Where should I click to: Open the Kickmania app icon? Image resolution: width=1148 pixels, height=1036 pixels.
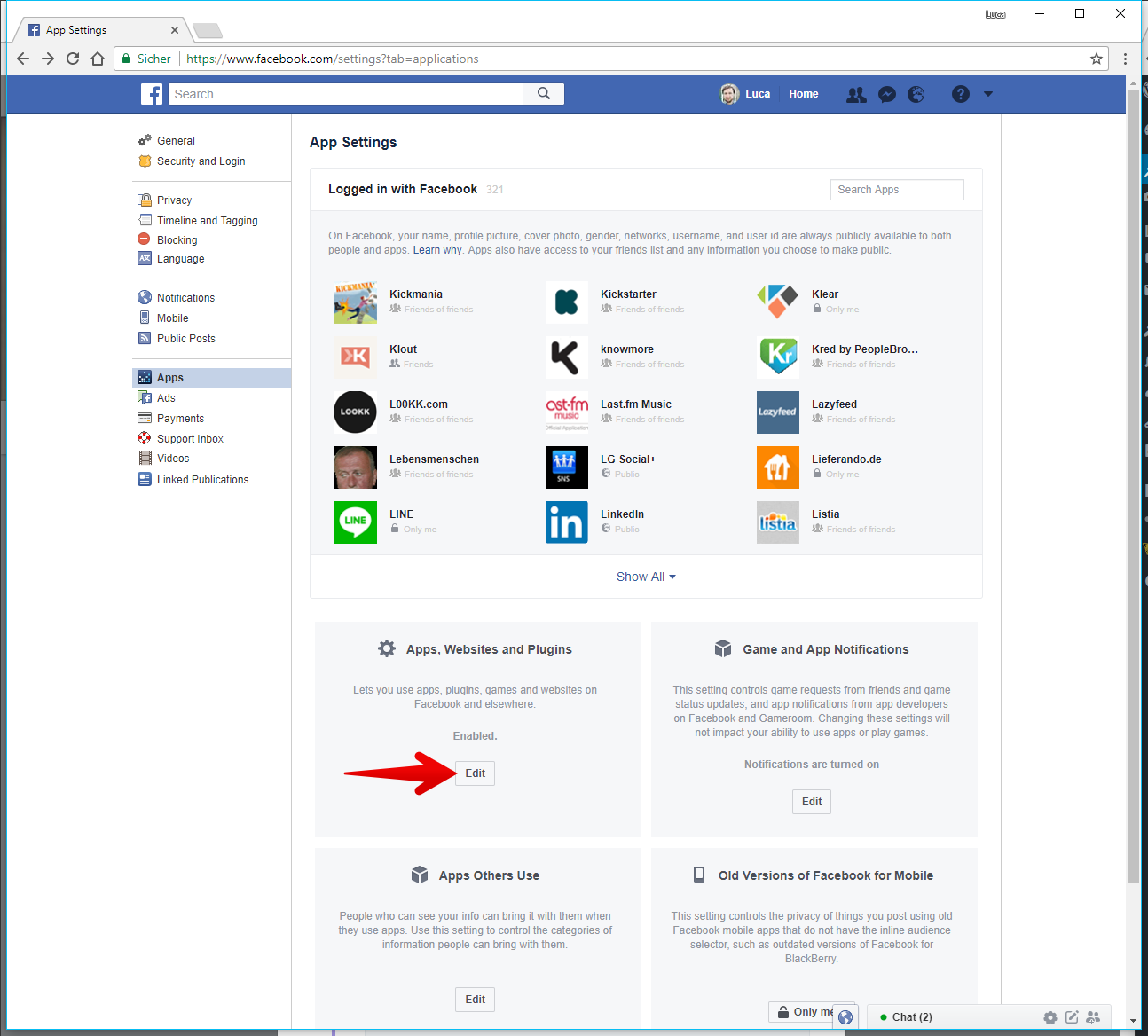coord(356,302)
